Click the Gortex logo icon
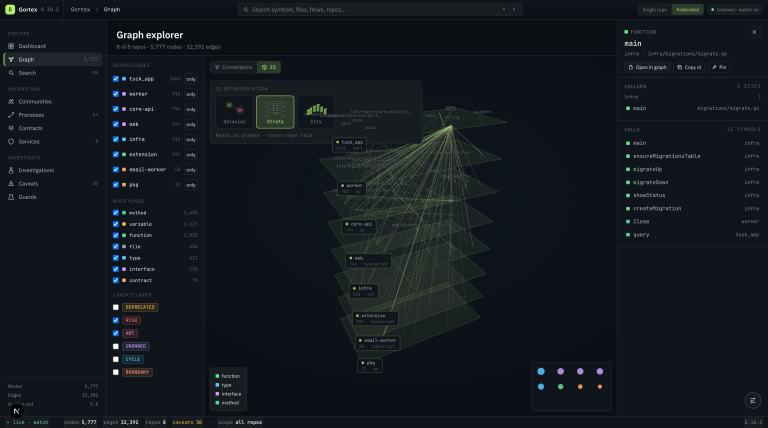768x428 pixels. [10, 9]
